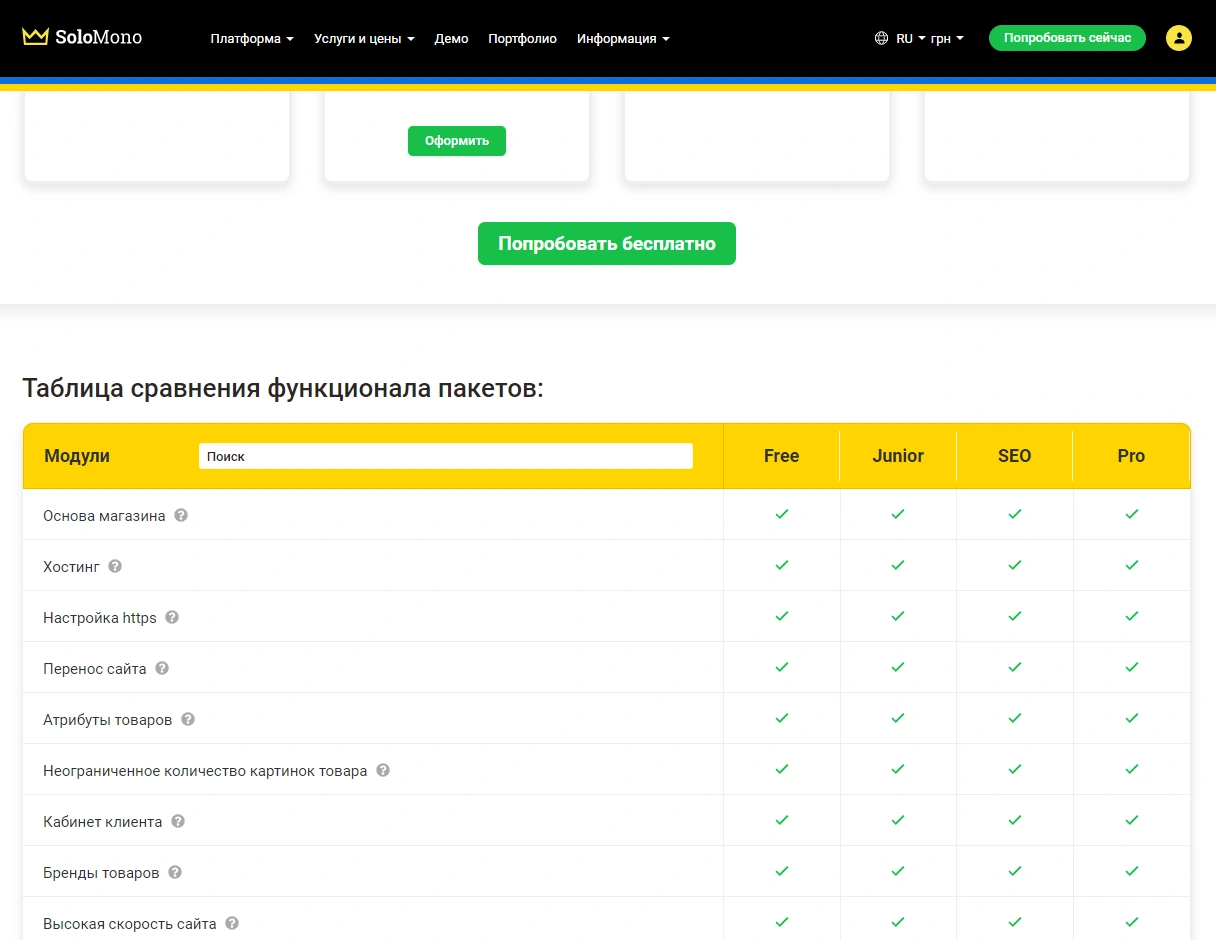Open the Портфолио menu item

pos(522,39)
